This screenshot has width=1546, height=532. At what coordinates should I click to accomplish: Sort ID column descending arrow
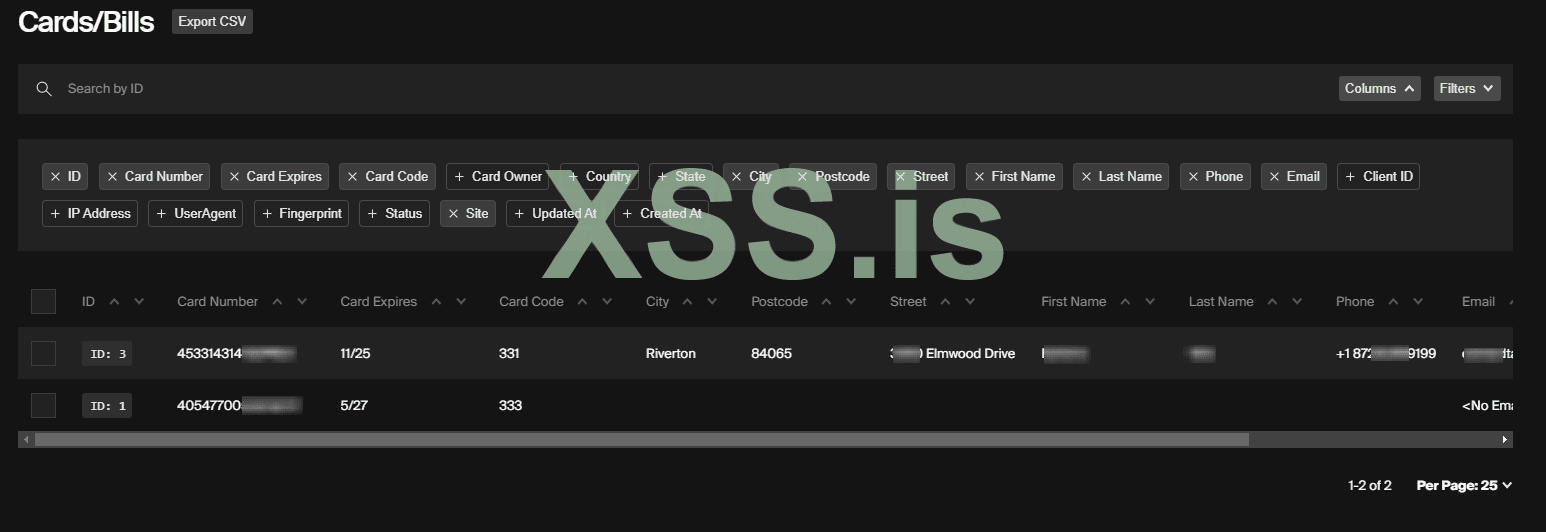[x=139, y=301]
